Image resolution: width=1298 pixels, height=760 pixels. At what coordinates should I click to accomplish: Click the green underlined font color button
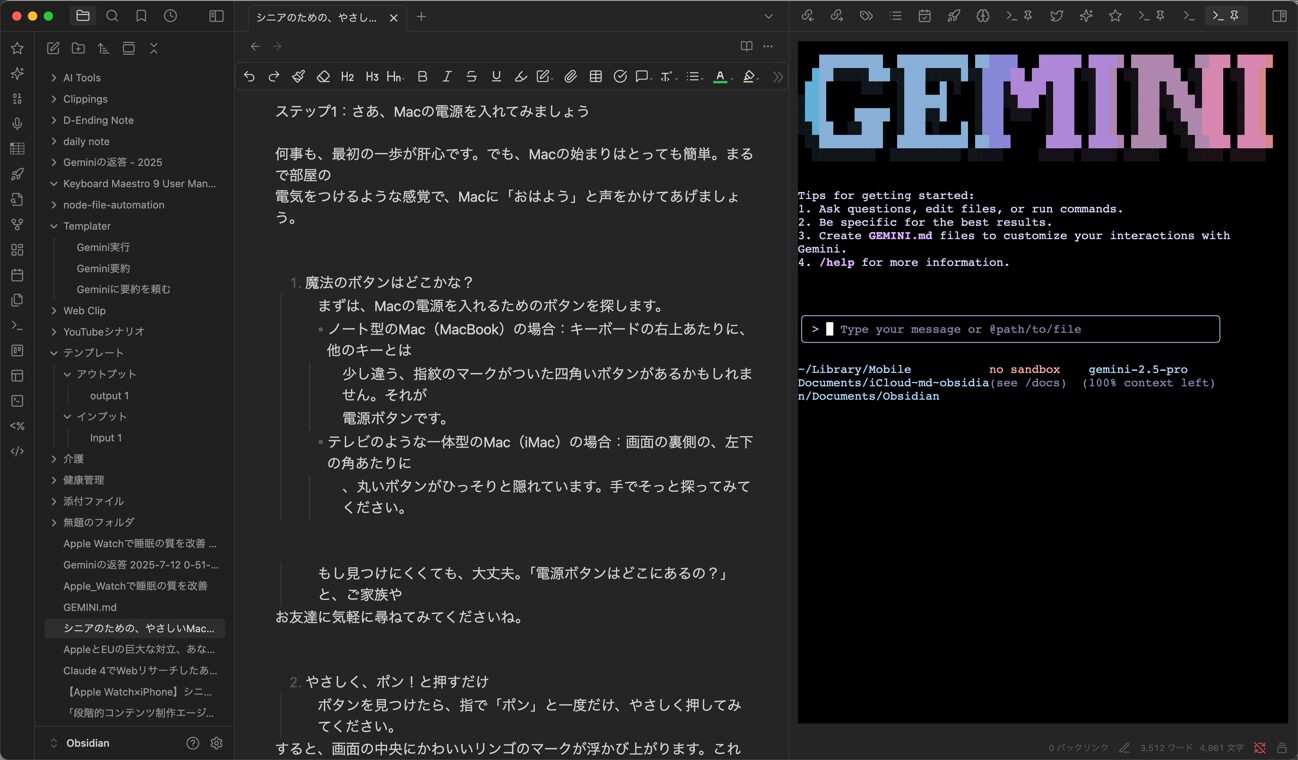[719, 76]
